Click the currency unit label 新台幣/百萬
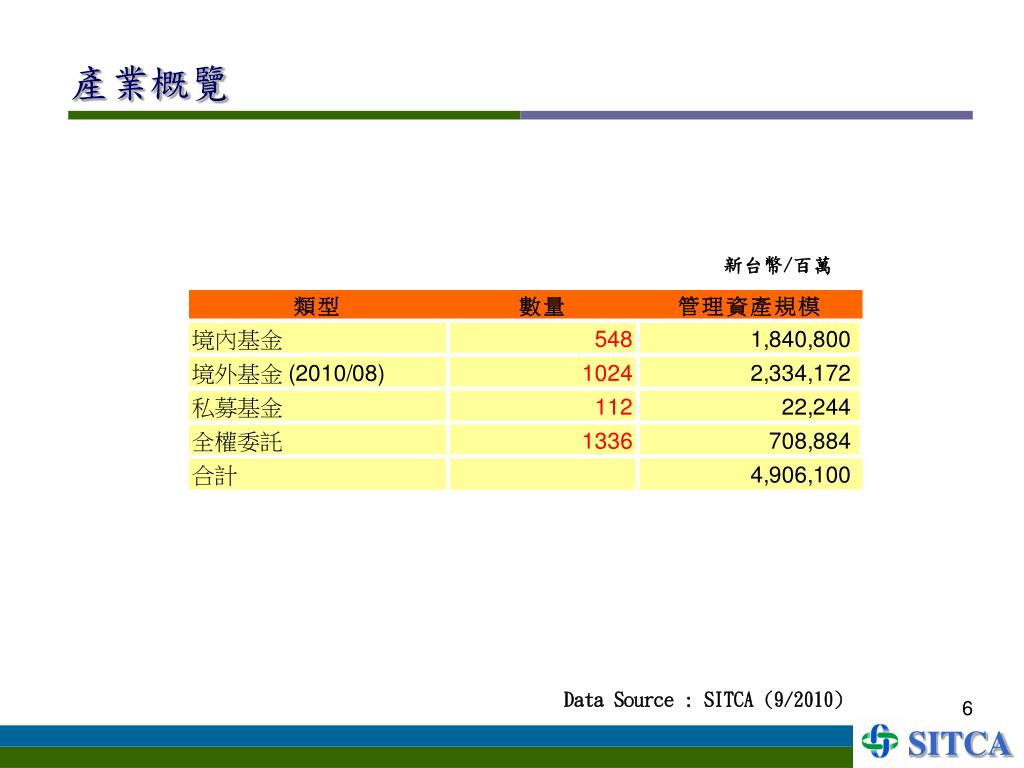 pos(777,265)
